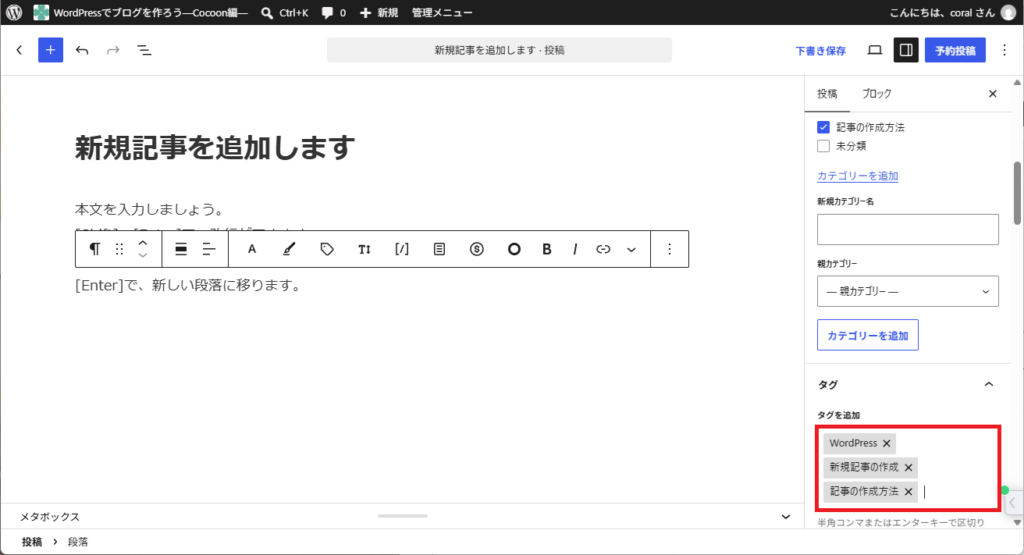Open the tag badge style tool
Viewport: 1024px width, 555px height.
coord(327,249)
